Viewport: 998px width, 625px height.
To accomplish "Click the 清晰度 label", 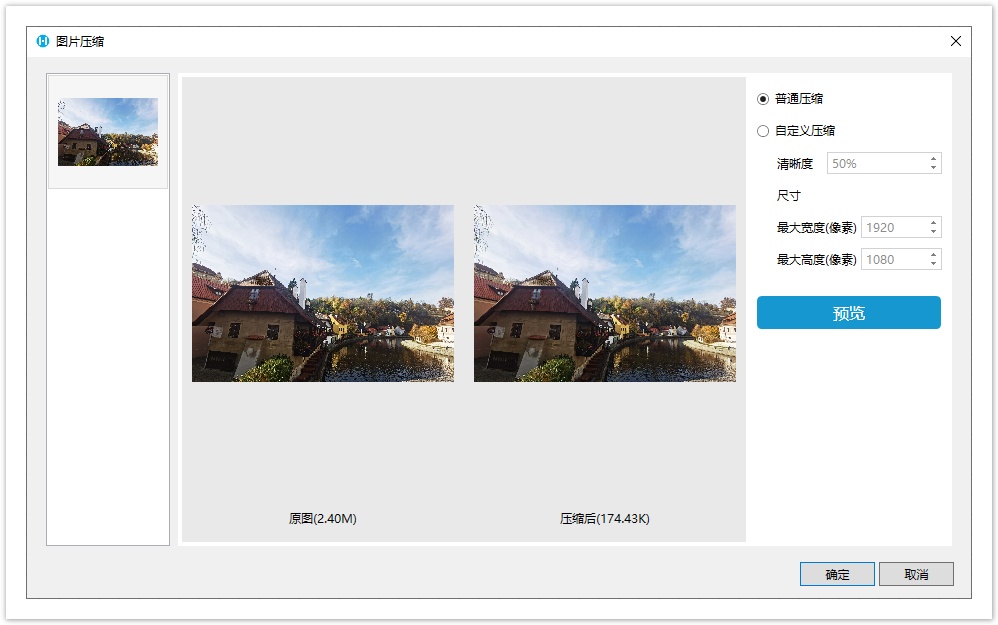I will point(794,164).
